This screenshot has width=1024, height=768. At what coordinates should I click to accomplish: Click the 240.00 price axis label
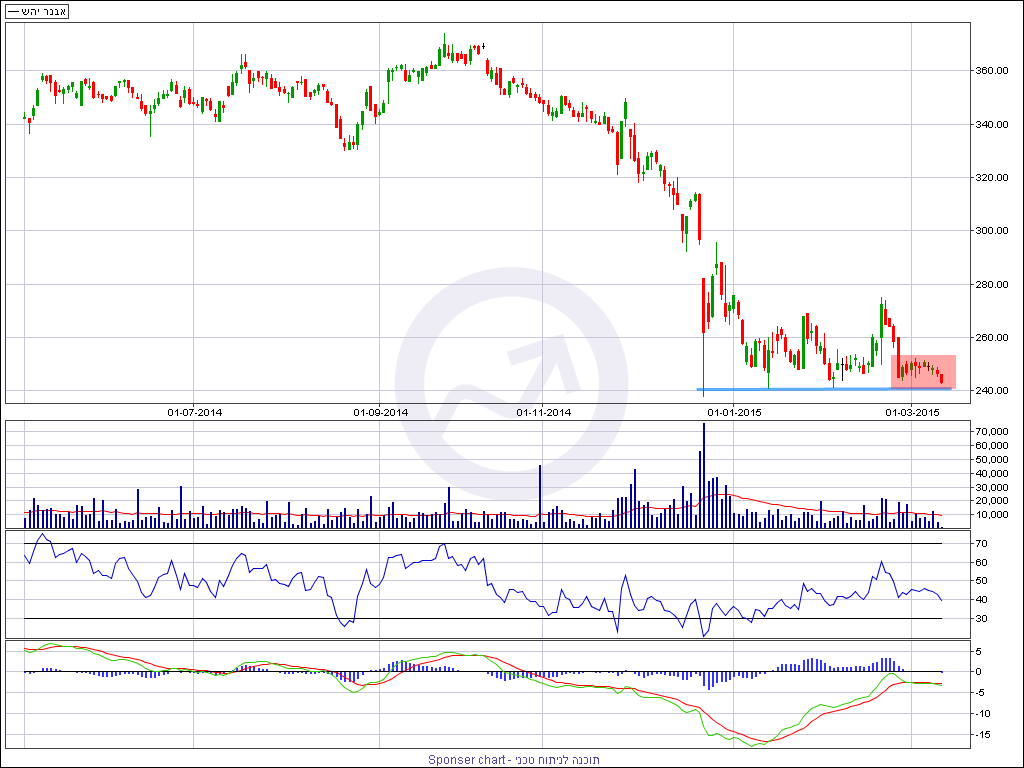[x=992, y=391]
